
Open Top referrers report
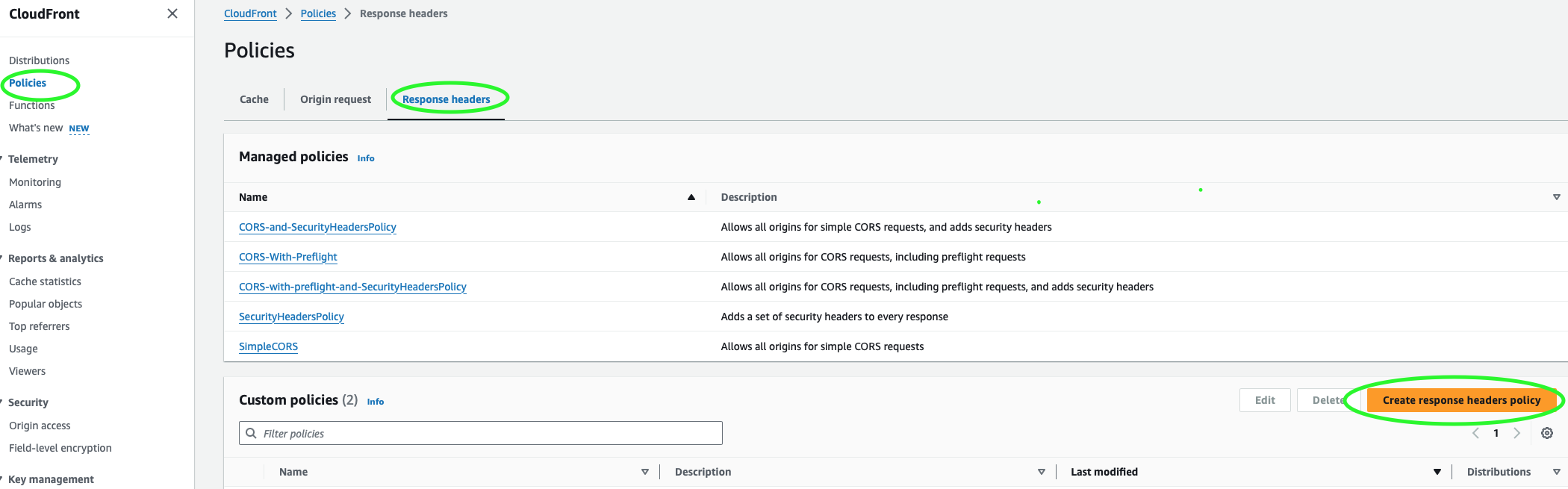click(x=39, y=326)
